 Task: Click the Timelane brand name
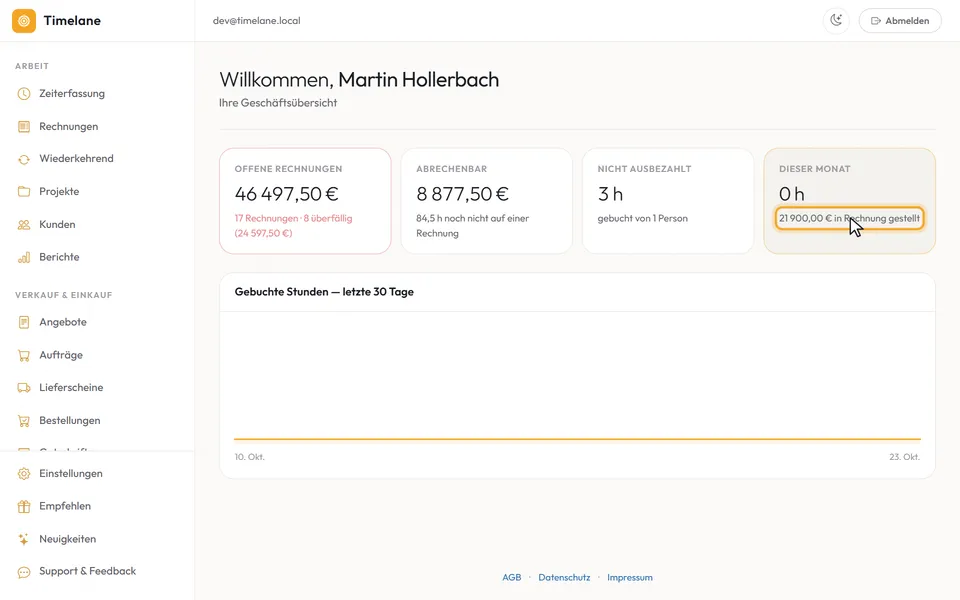point(72,21)
